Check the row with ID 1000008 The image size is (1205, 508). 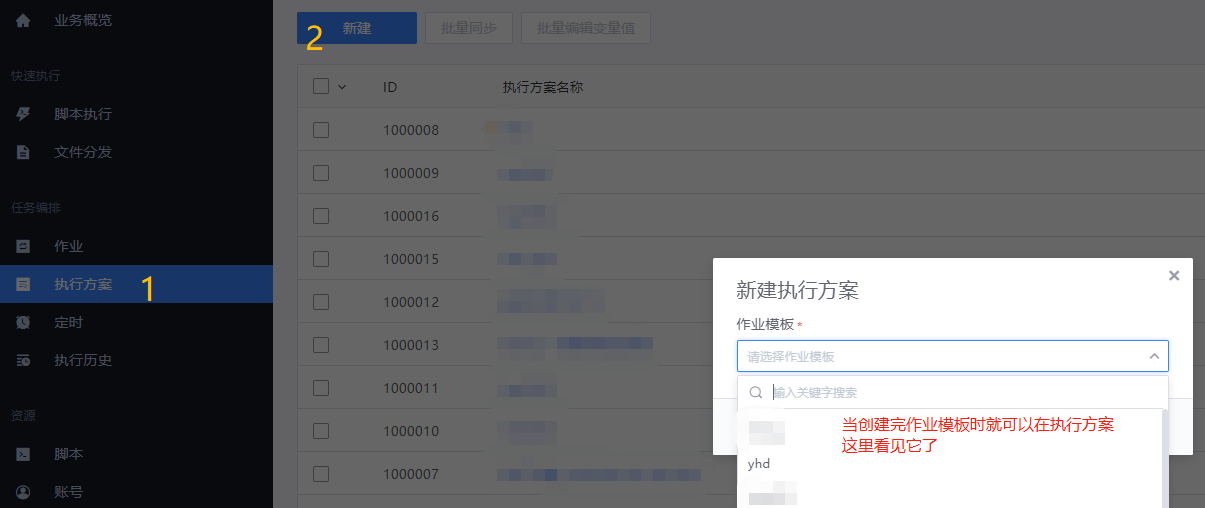point(321,129)
